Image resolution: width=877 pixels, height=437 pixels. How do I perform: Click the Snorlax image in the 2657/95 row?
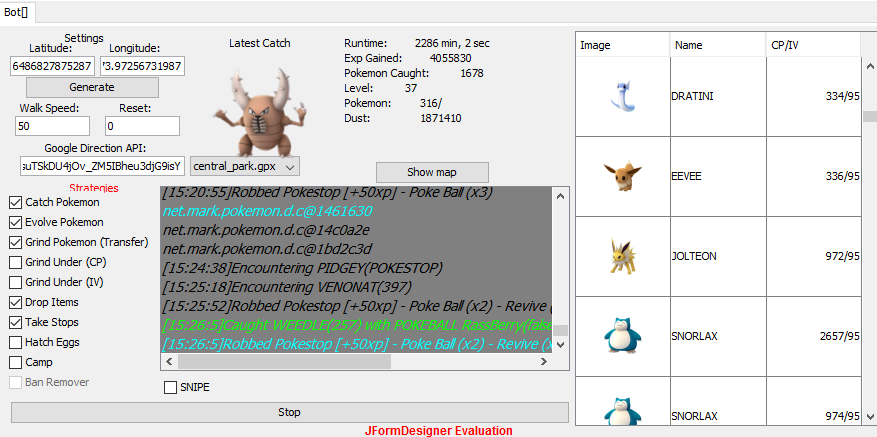(x=623, y=336)
